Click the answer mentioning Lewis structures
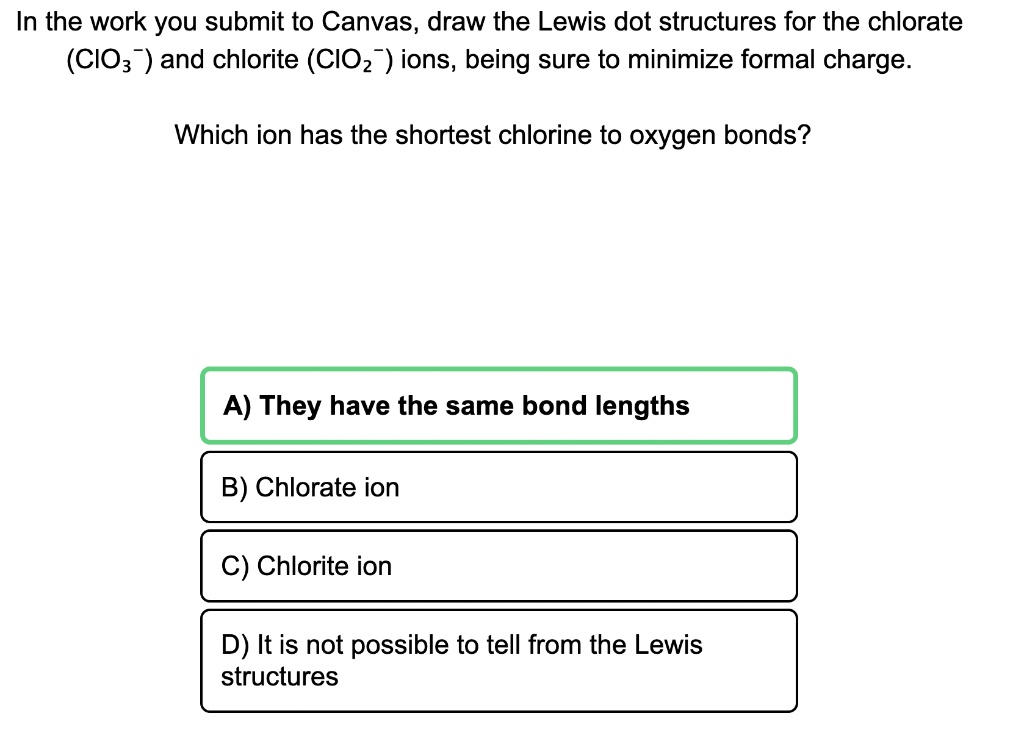The width and height of the screenshot is (1024, 755). coord(499,660)
